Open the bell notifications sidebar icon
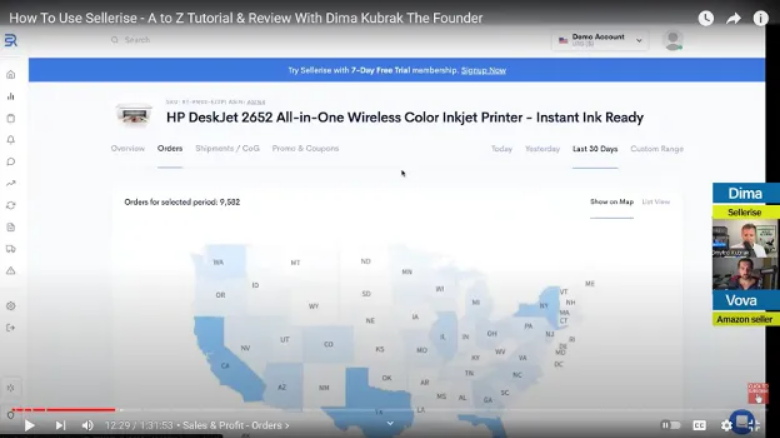This screenshot has width=780, height=438. click(x=11, y=140)
